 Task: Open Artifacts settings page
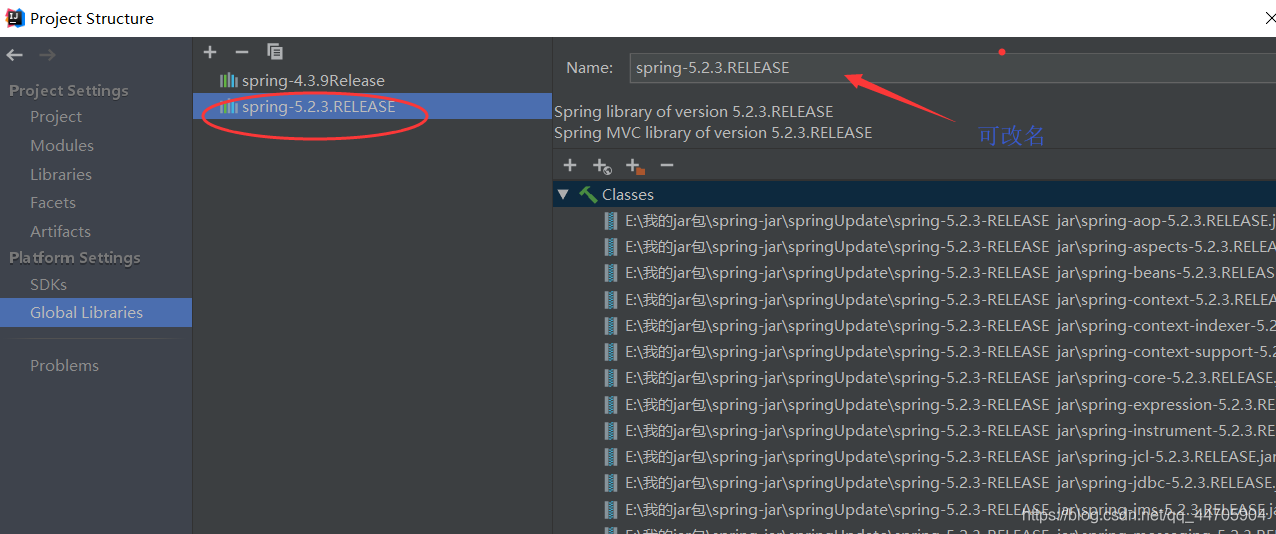pos(60,231)
